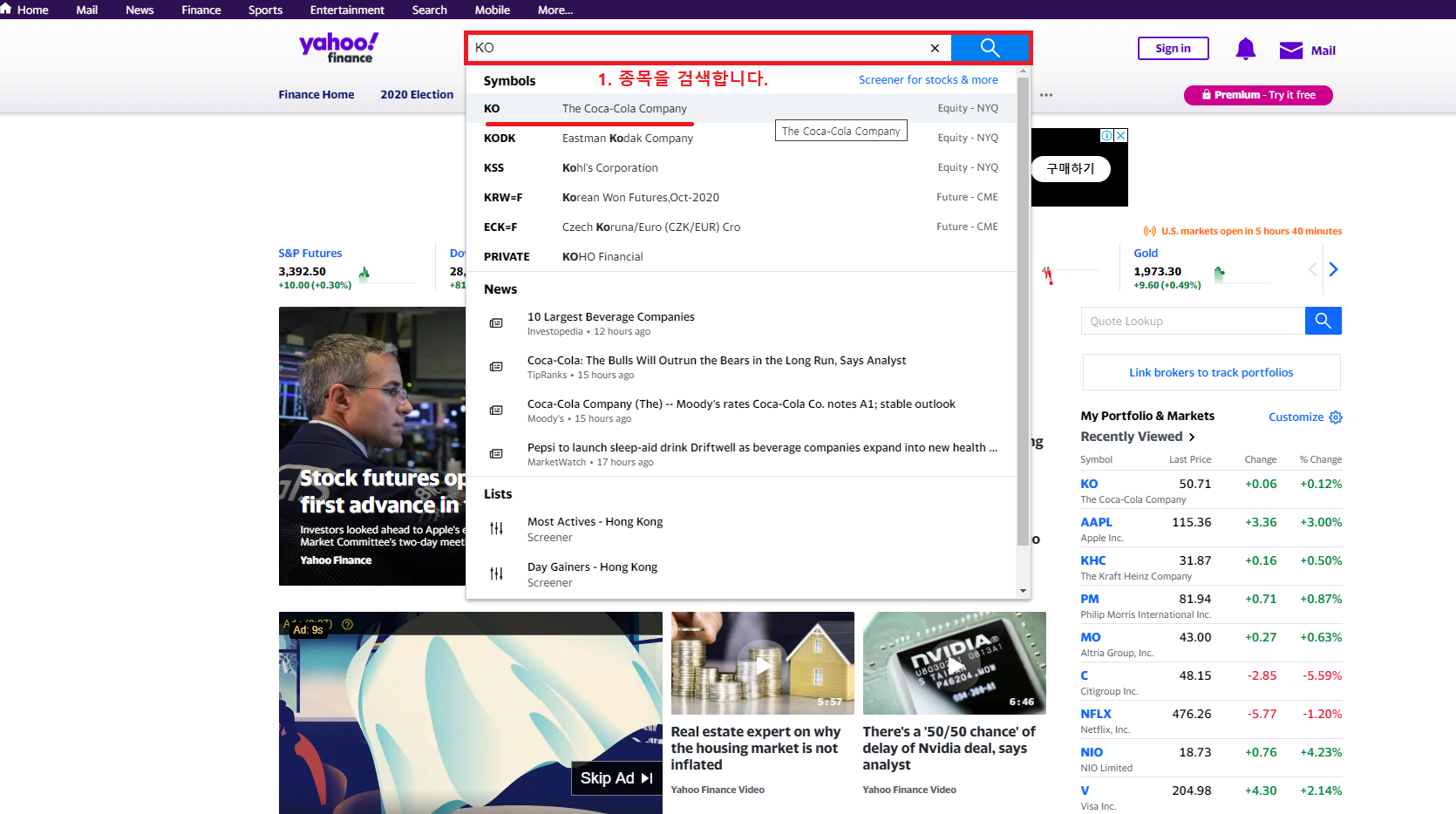The image size is (1456, 814).
Task: Click the Home icon in top bar
Action: pos(6,9)
